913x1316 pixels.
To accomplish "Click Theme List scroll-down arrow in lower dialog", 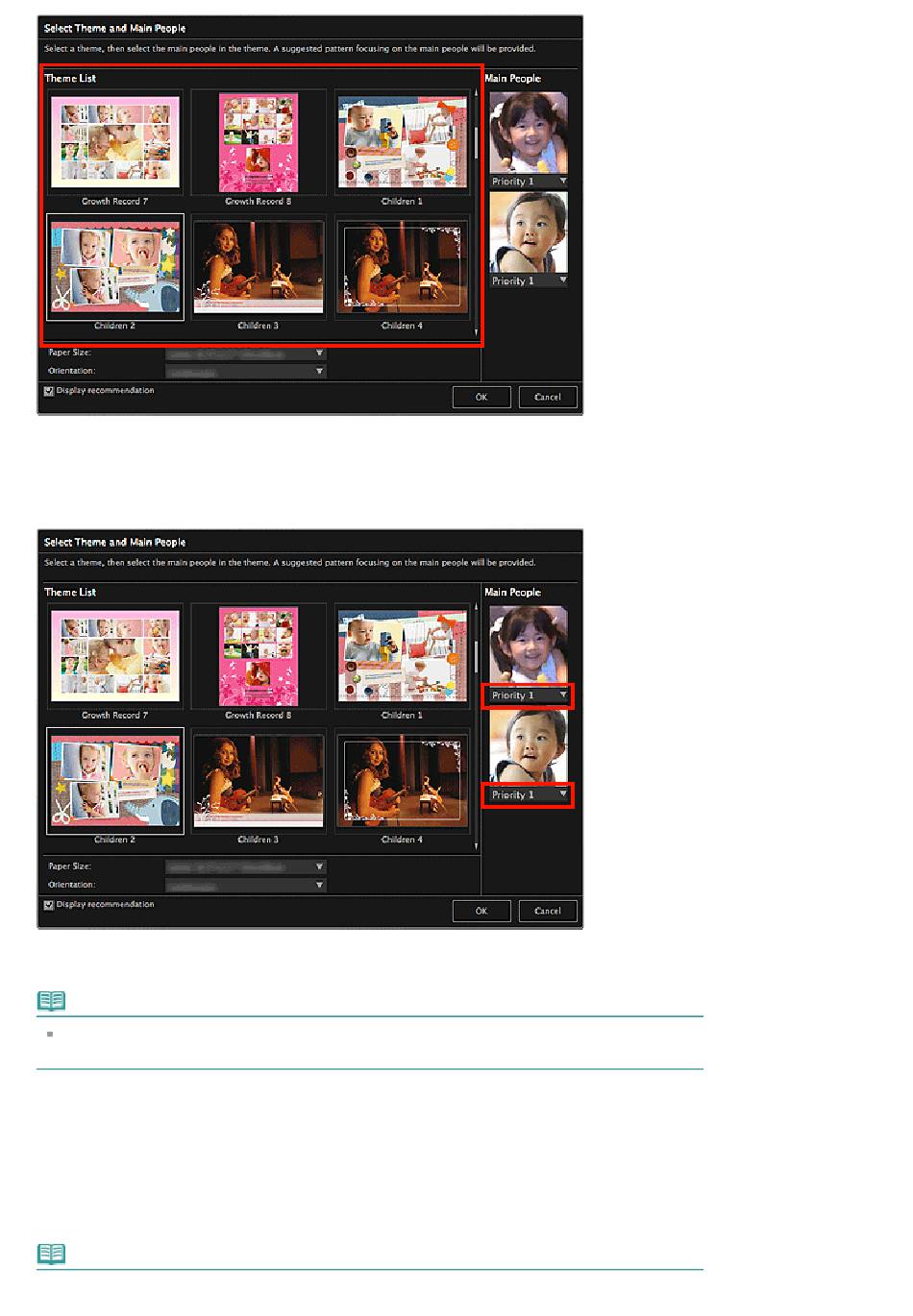I will pyautogui.click(x=476, y=846).
